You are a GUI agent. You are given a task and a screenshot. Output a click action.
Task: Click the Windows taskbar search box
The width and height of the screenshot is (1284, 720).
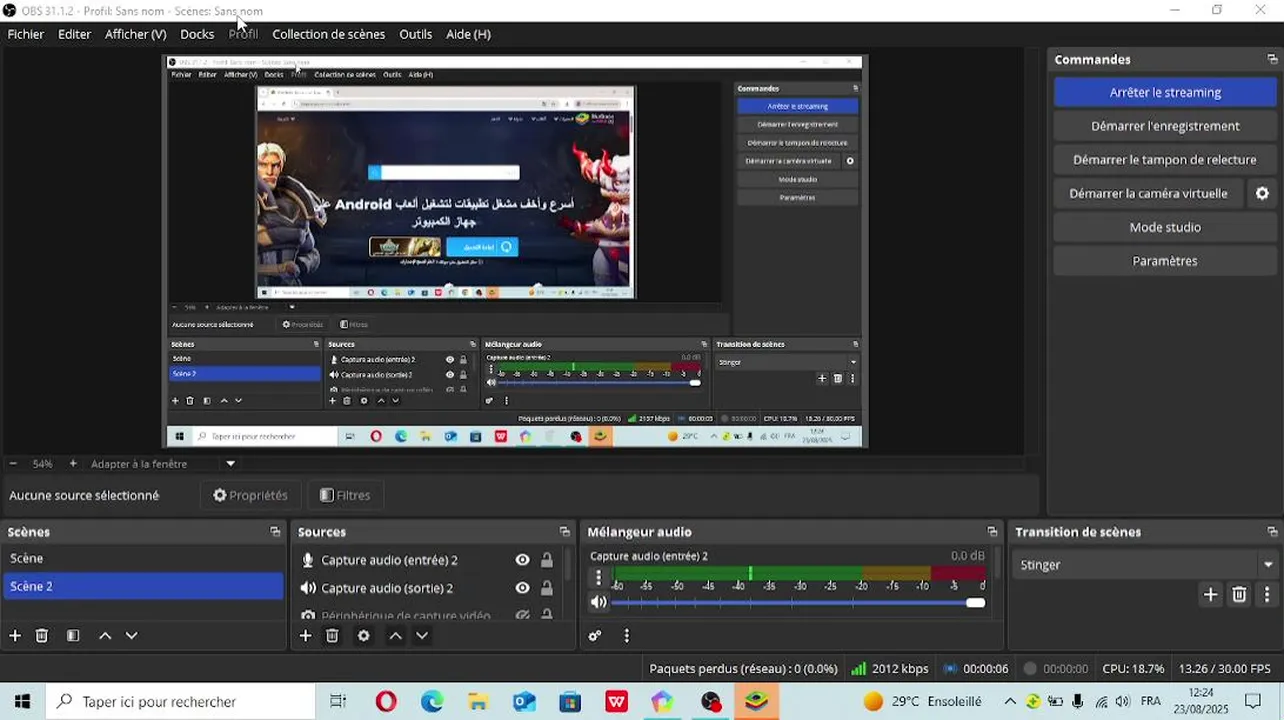click(x=181, y=702)
